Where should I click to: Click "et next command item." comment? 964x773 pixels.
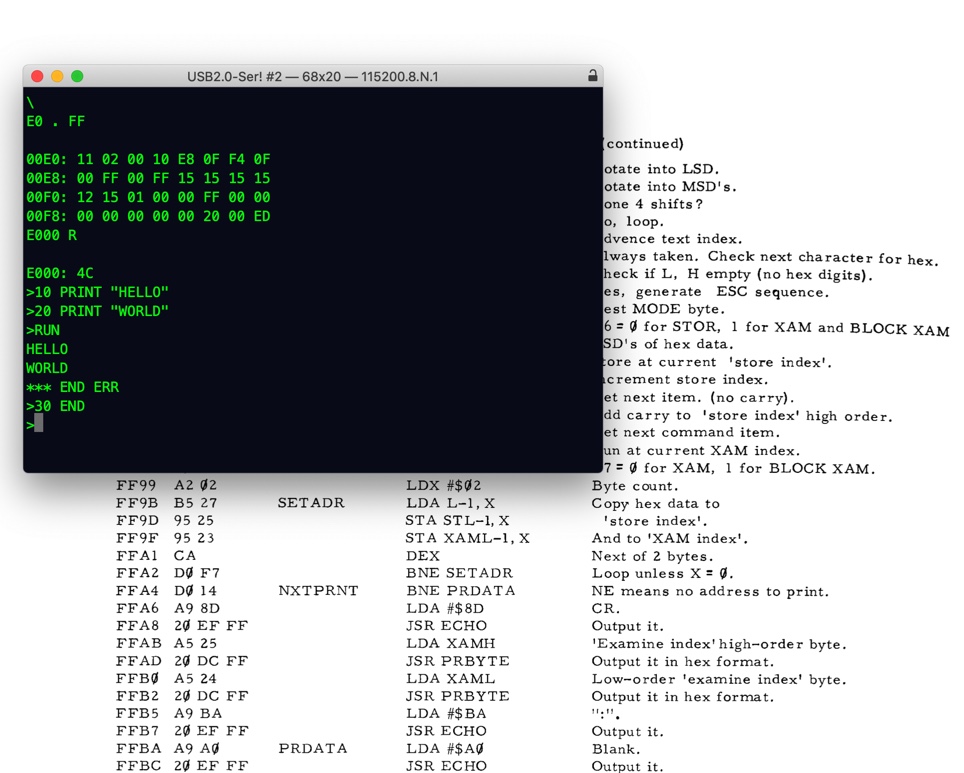point(692,432)
